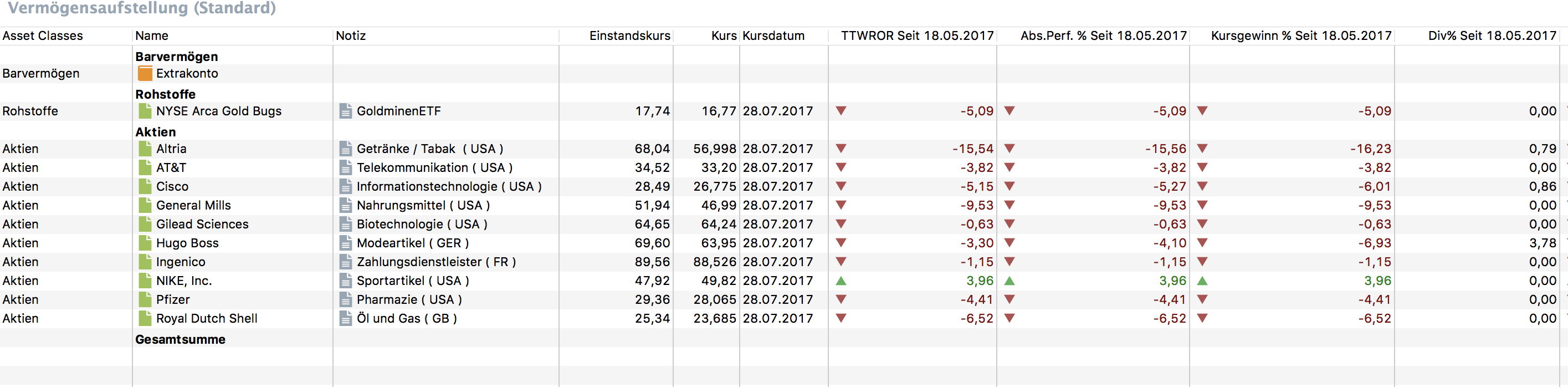The width and height of the screenshot is (1568, 387).
Task: Click the note icon beside Zahlungsdienstleister ( FR )
Action: 345,262
